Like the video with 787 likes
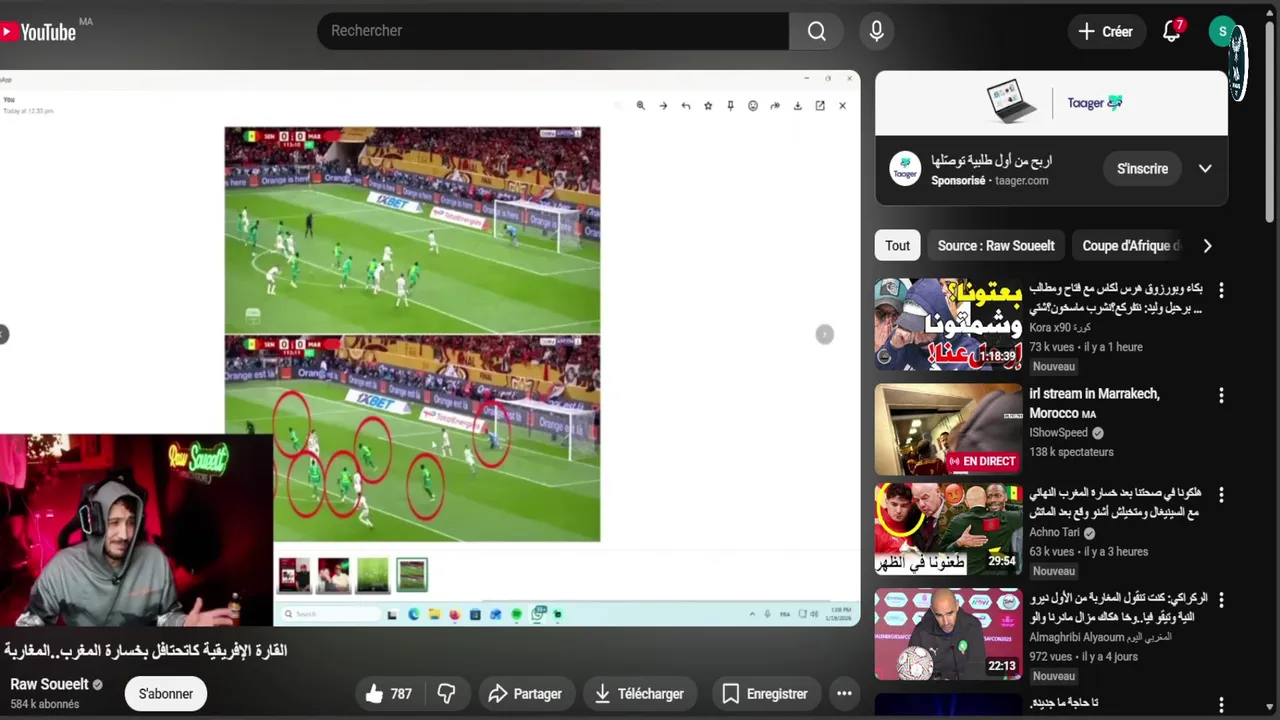 (x=389, y=694)
